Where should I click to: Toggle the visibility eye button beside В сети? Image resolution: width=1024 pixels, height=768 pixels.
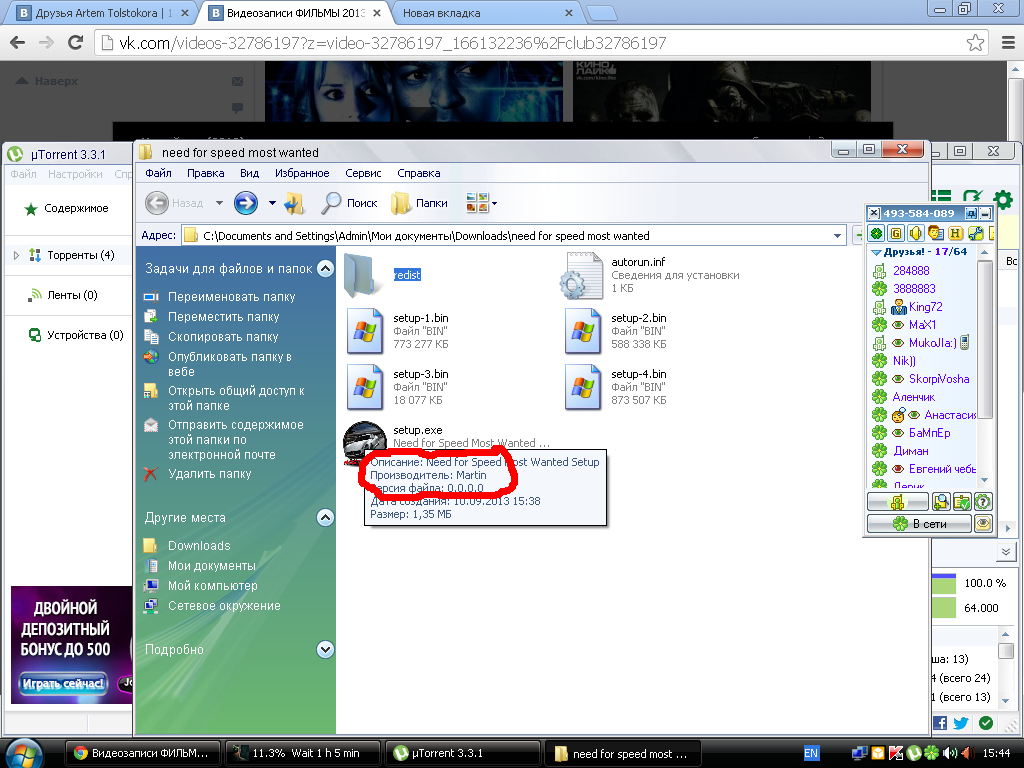983,524
